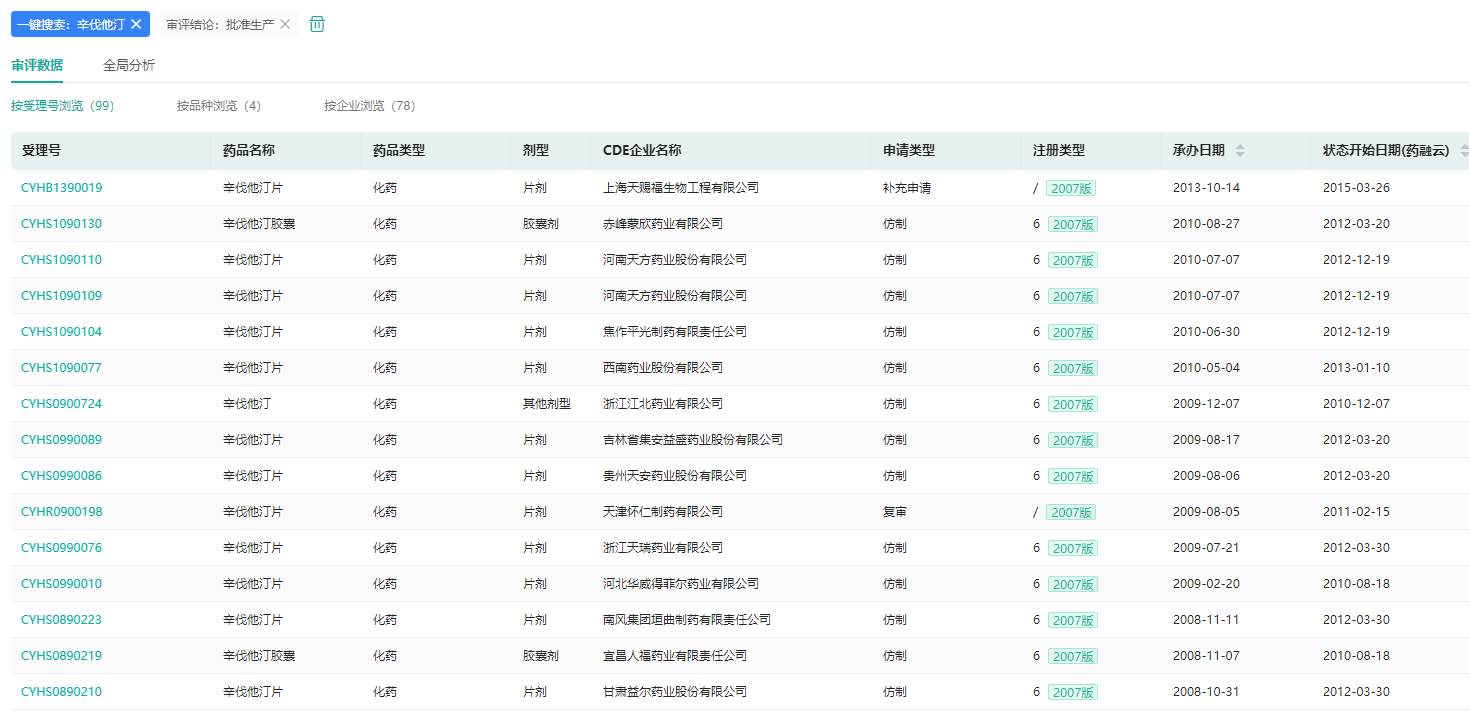Remove the 辛伐他汀 search filter tag
Viewport: 1469px width, 716px height.
pyautogui.click(x=136, y=24)
